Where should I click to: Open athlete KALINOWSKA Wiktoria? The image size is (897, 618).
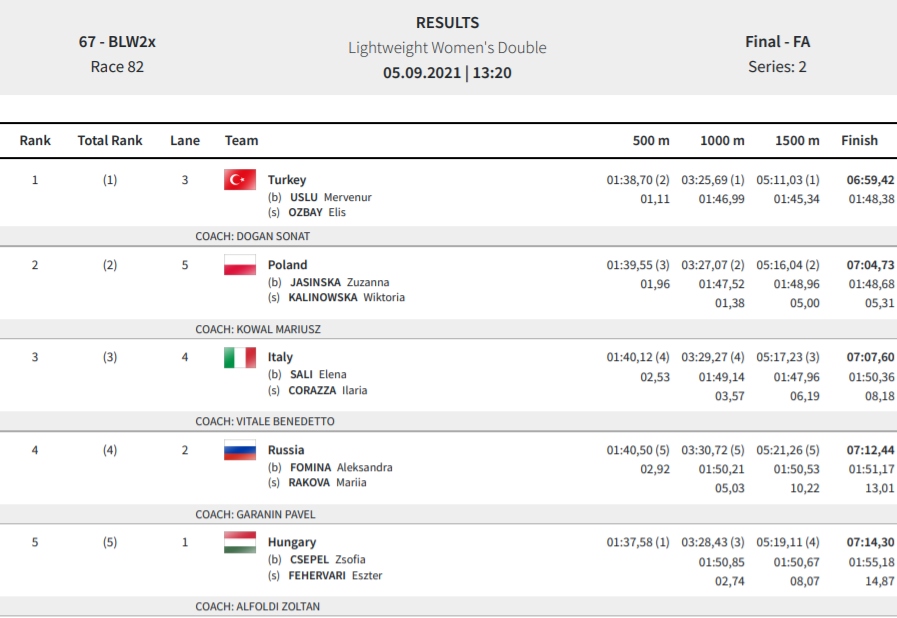347,297
